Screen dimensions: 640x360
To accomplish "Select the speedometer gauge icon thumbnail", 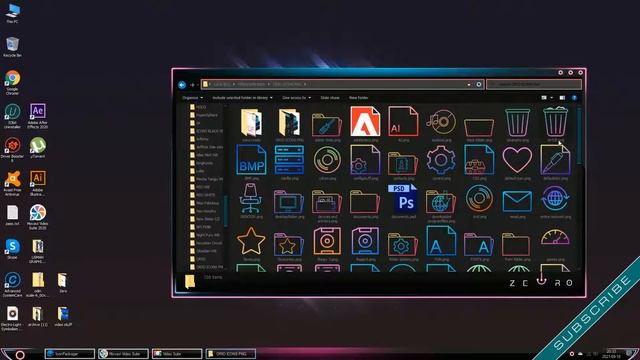I will pyautogui.click(x=555, y=237).
